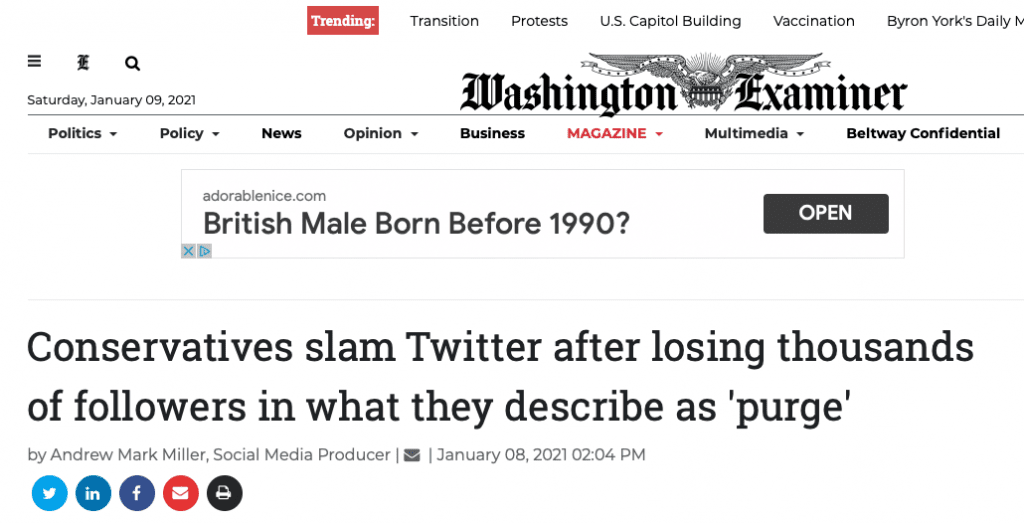Expand the Policy dropdown menu

point(189,133)
